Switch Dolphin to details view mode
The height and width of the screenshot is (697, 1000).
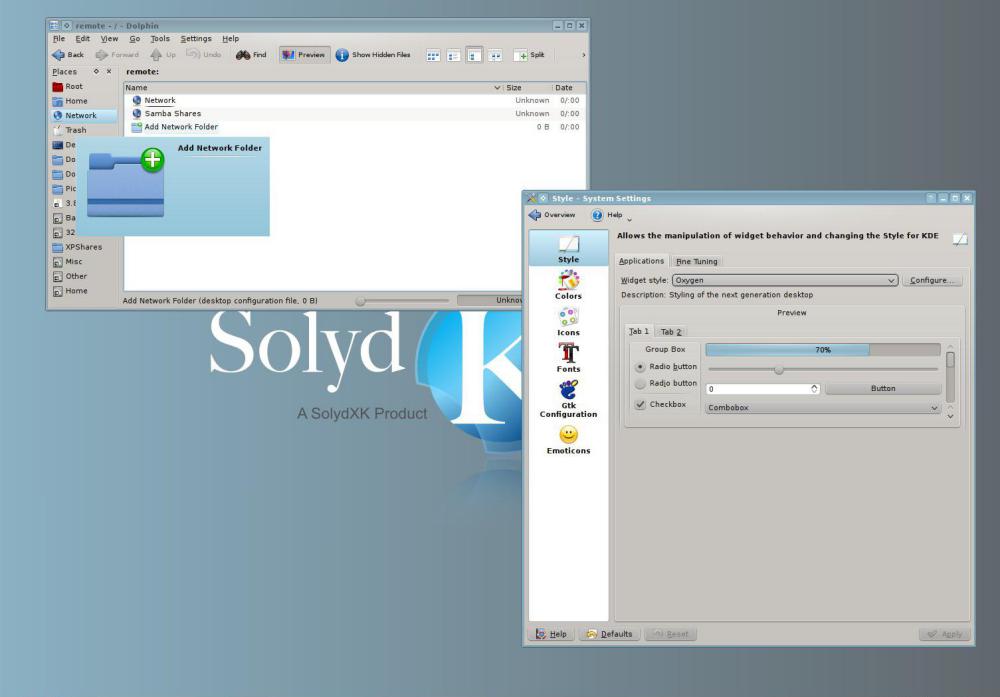[474, 55]
